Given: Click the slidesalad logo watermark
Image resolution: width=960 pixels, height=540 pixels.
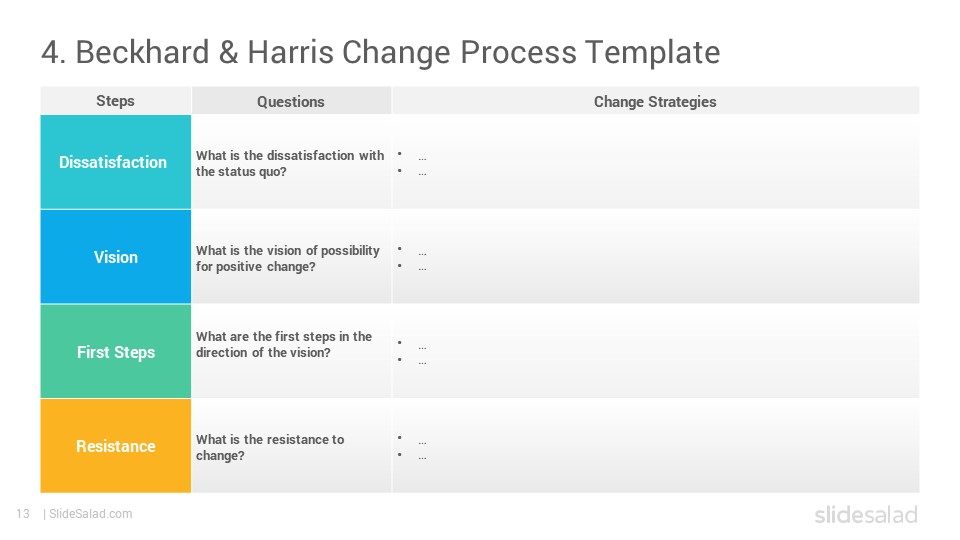Looking at the screenshot, I should pos(866,514).
